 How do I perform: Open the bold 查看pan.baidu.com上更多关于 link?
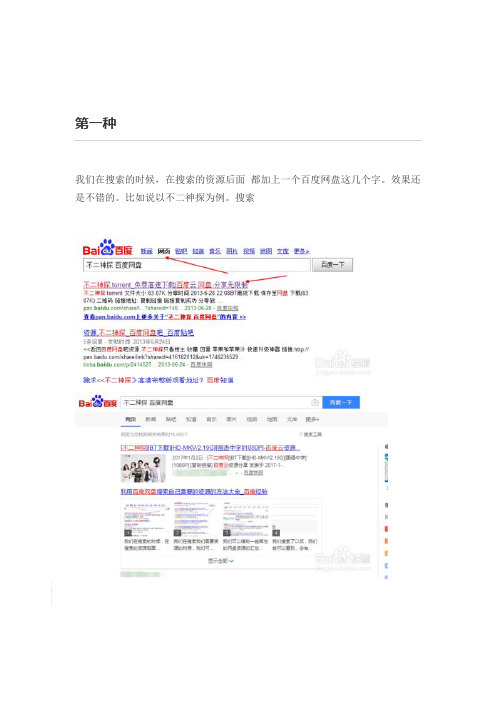point(164,317)
